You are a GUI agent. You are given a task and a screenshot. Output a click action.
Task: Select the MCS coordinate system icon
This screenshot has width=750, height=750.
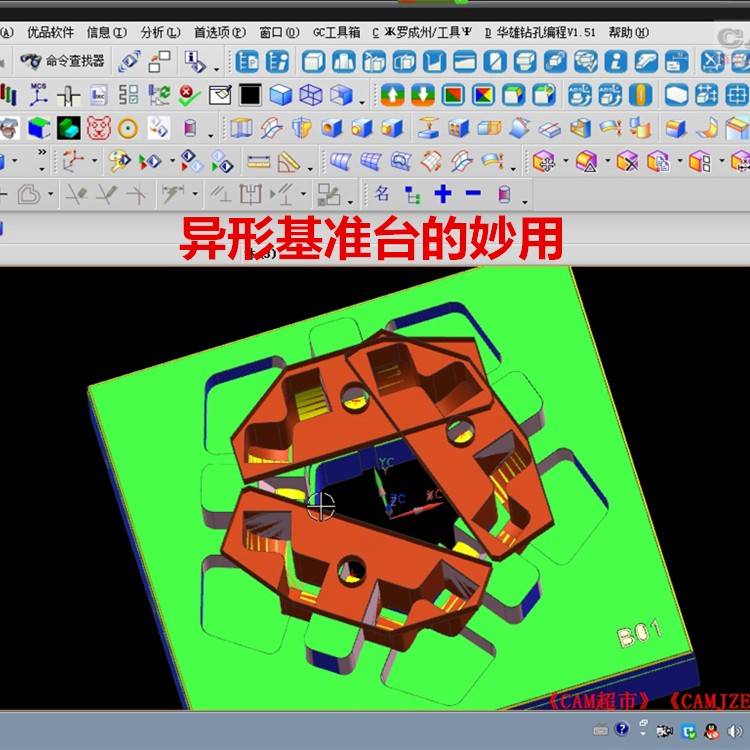pos(39,96)
